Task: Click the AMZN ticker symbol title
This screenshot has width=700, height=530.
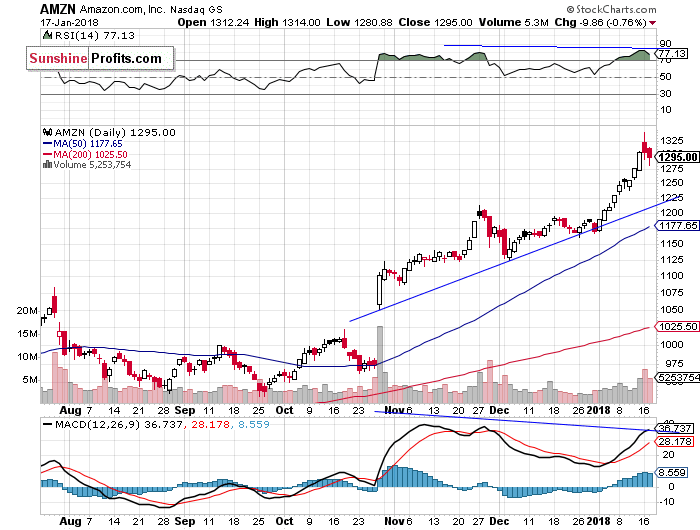Action: click(x=58, y=9)
